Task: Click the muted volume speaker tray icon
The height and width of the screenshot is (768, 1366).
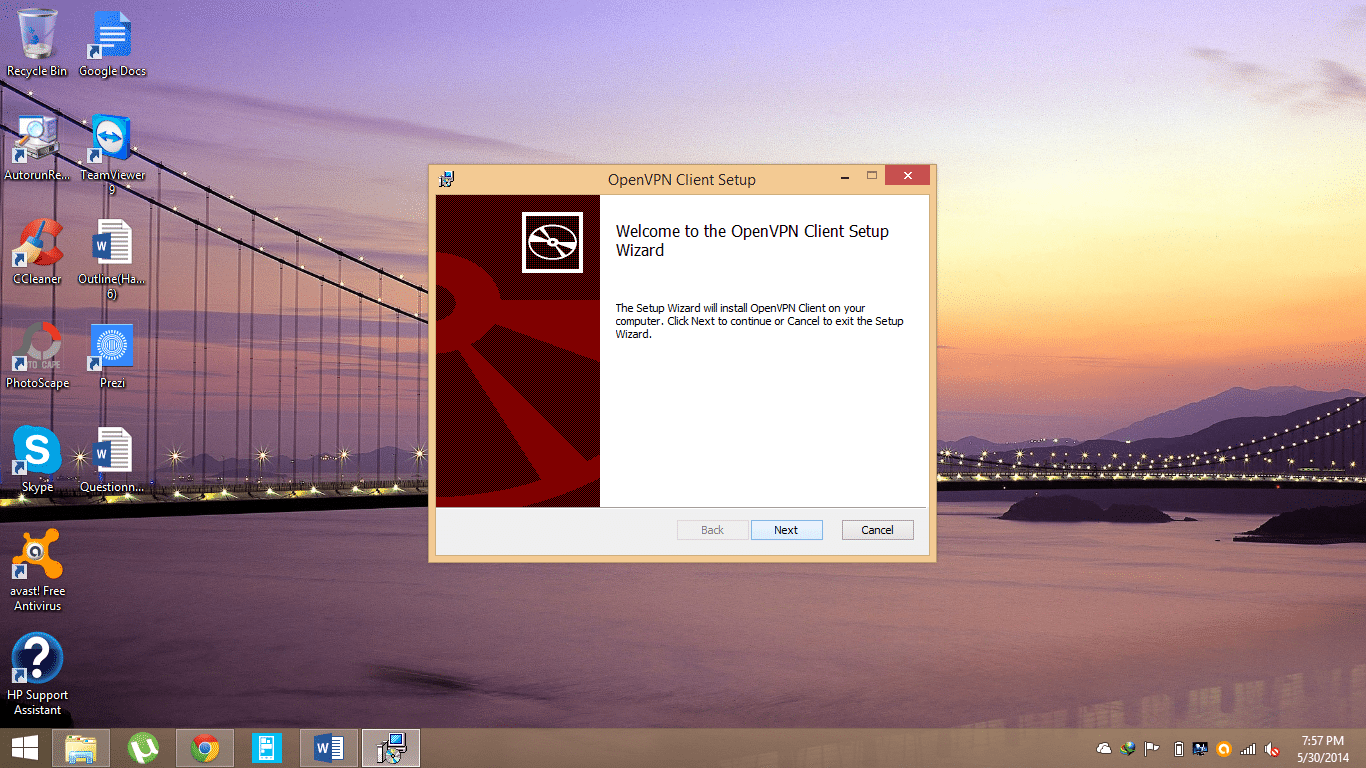Action: [x=1272, y=749]
